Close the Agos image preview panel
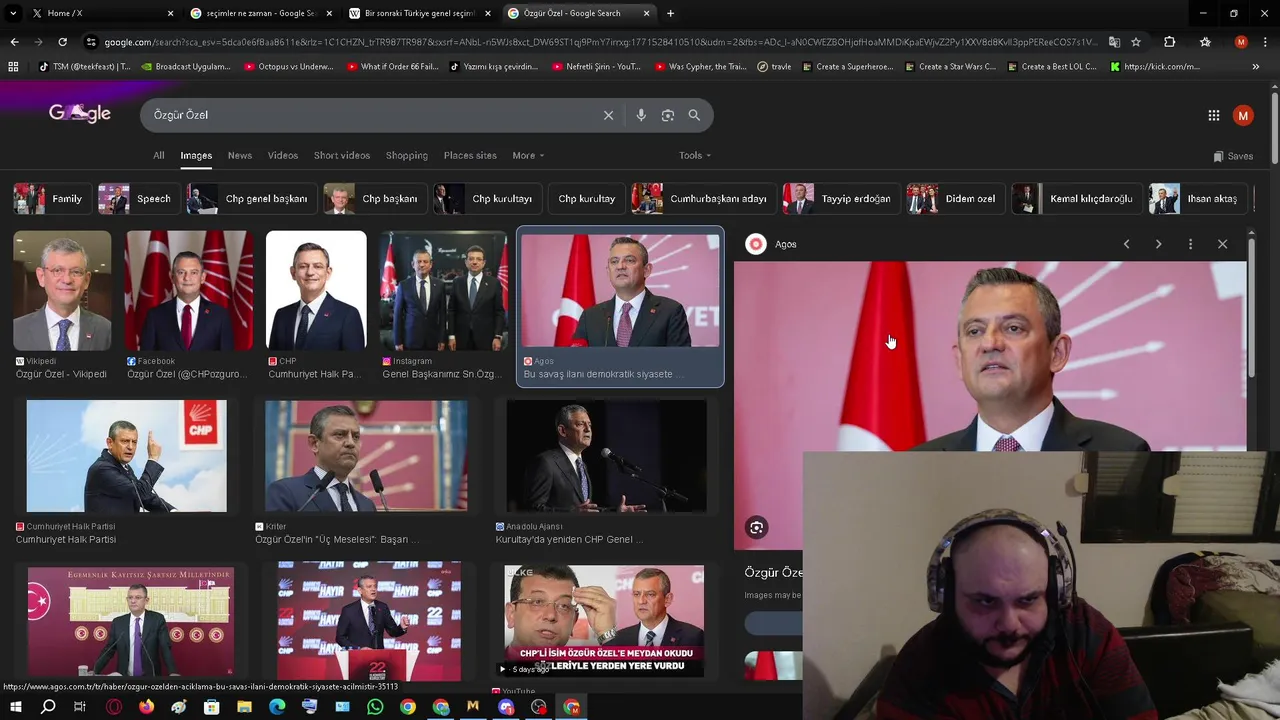1280x720 pixels. [x=1222, y=244]
